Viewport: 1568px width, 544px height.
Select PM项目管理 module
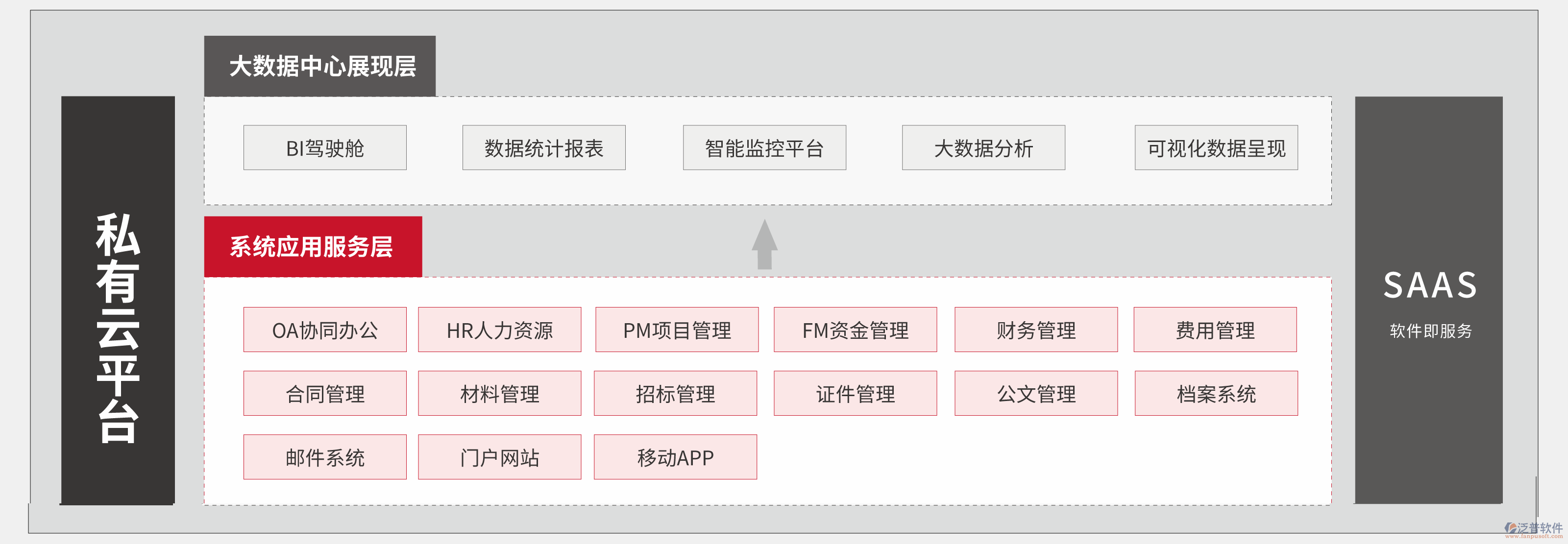point(676,330)
